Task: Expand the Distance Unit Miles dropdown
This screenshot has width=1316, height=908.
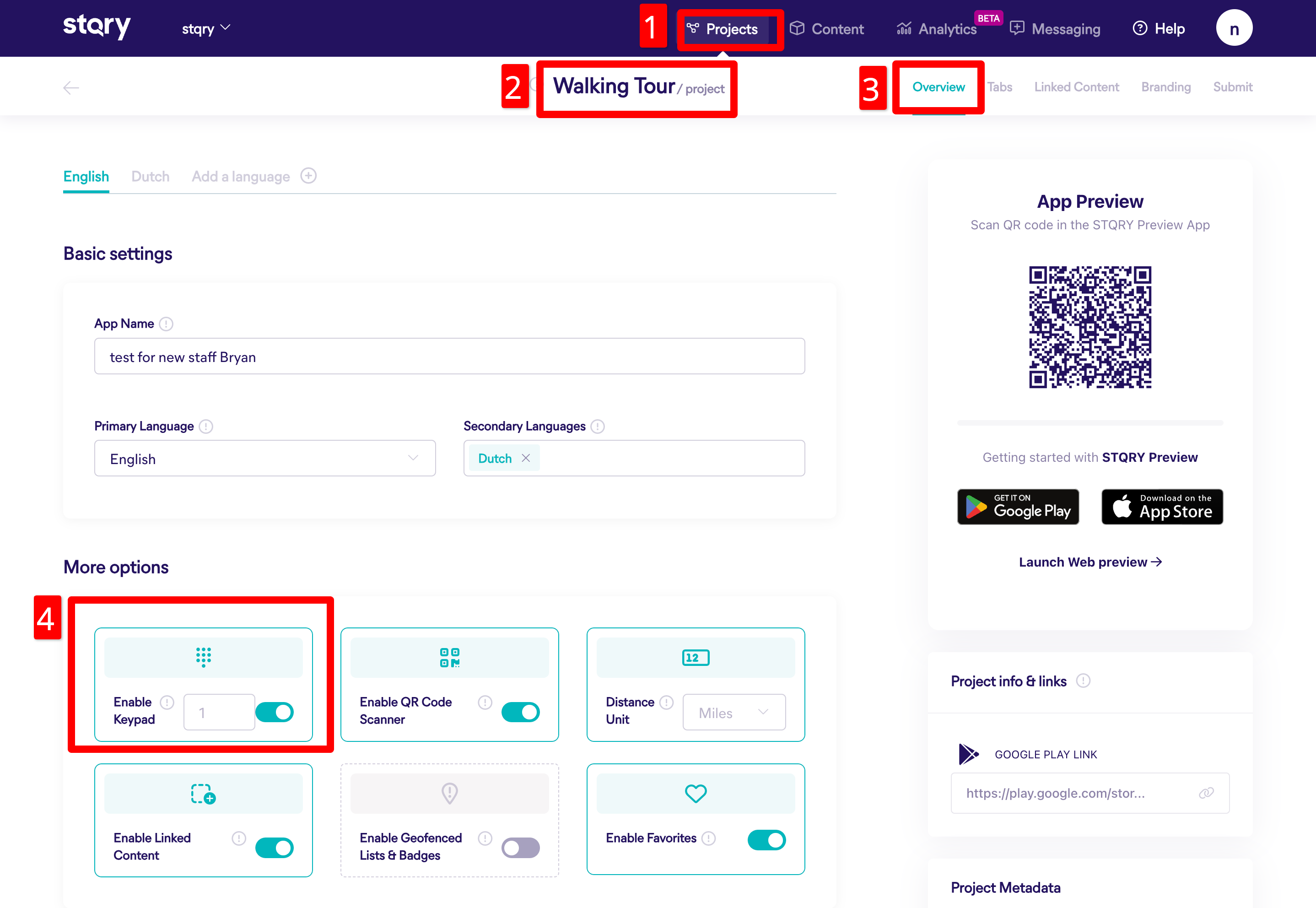Action: click(x=734, y=712)
